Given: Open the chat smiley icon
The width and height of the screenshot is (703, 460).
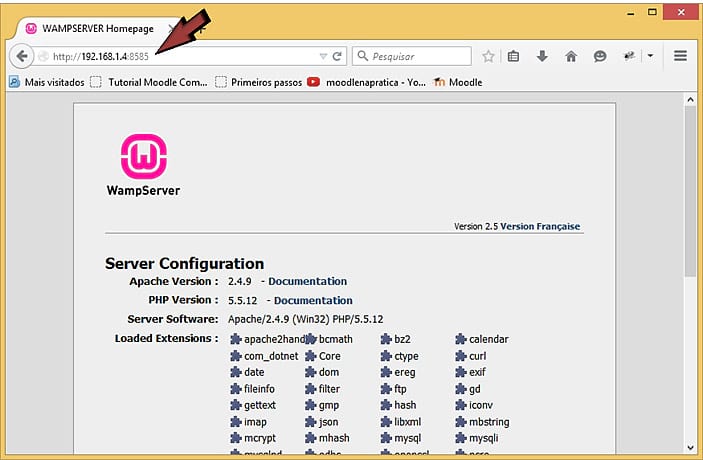Looking at the screenshot, I should pyautogui.click(x=599, y=56).
